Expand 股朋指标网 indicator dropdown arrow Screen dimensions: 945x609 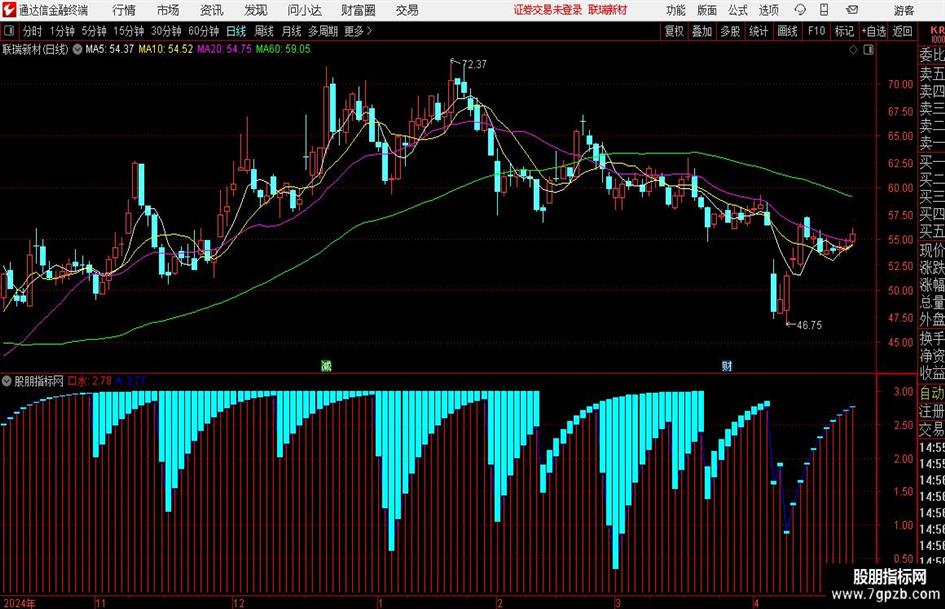[x=7, y=381]
